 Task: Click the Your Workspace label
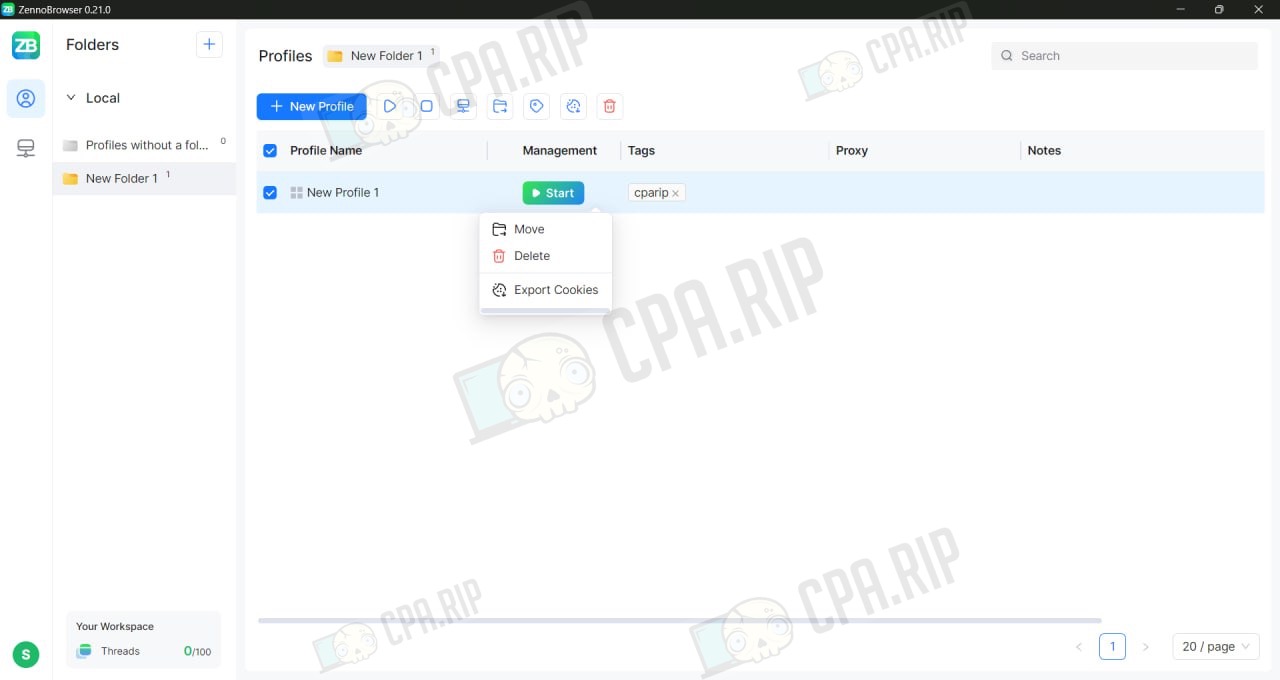(x=115, y=627)
